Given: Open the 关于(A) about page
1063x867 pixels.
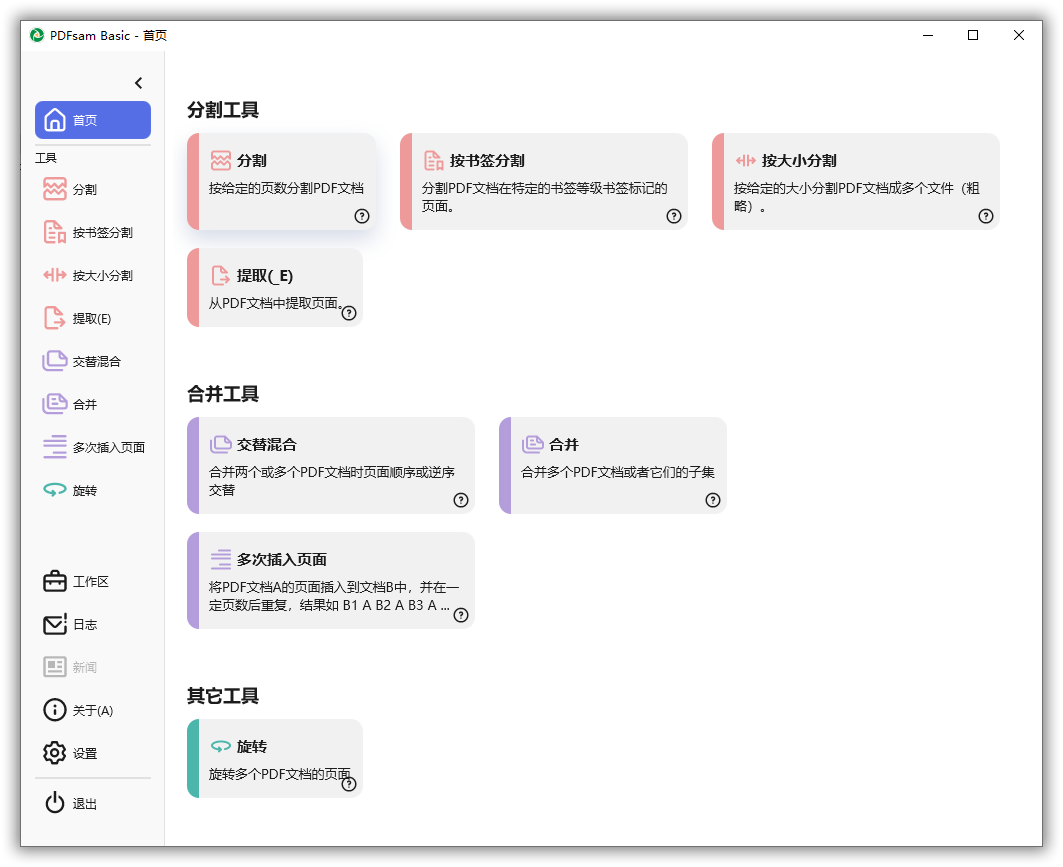Looking at the screenshot, I should [90, 710].
